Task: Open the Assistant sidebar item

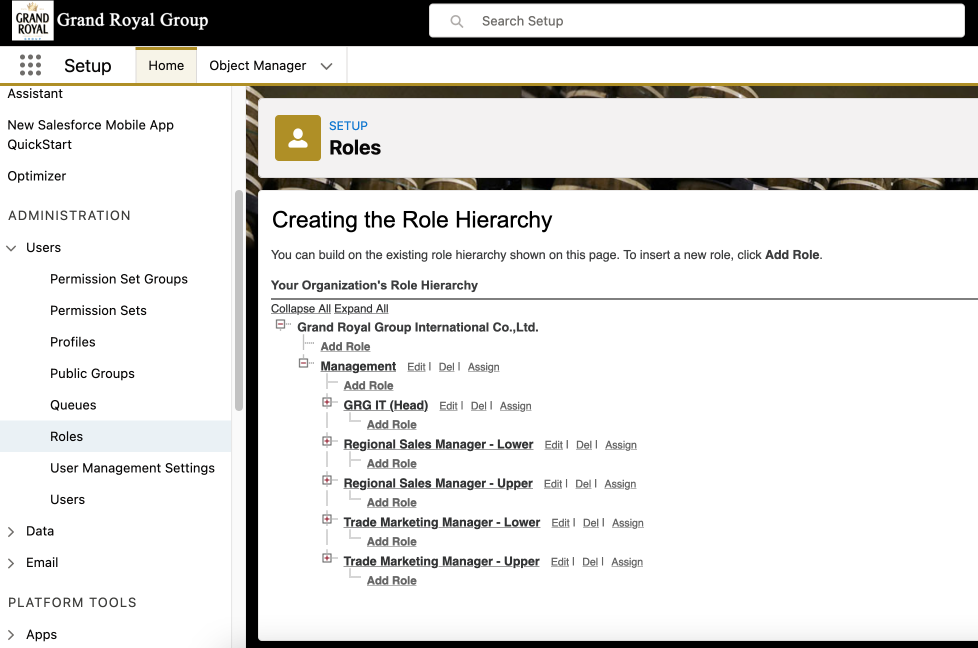Action: (35, 94)
